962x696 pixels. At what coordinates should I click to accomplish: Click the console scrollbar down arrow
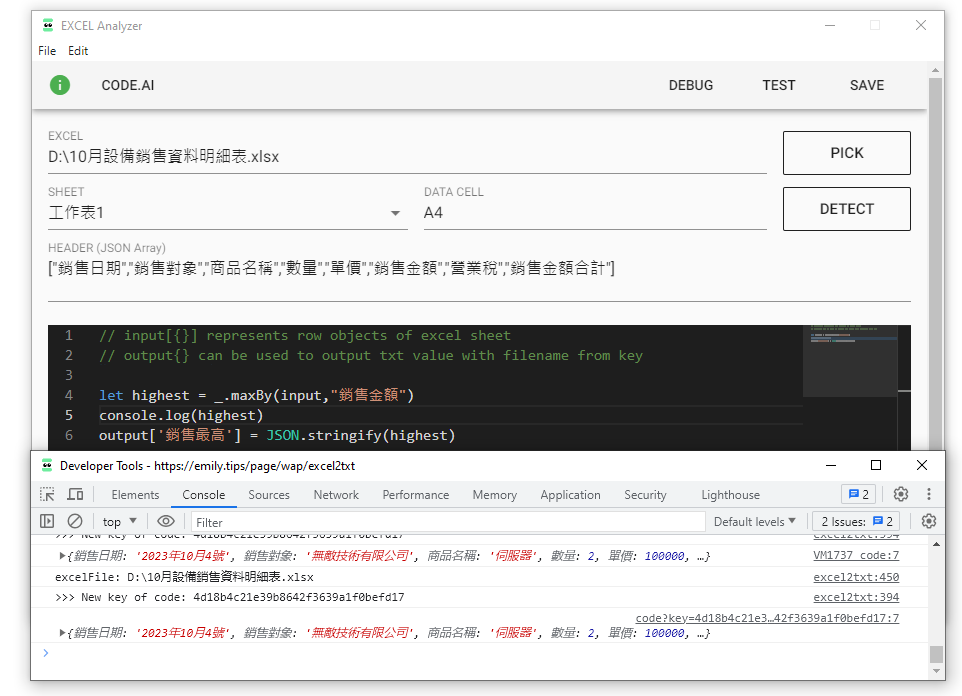tap(936, 671)
